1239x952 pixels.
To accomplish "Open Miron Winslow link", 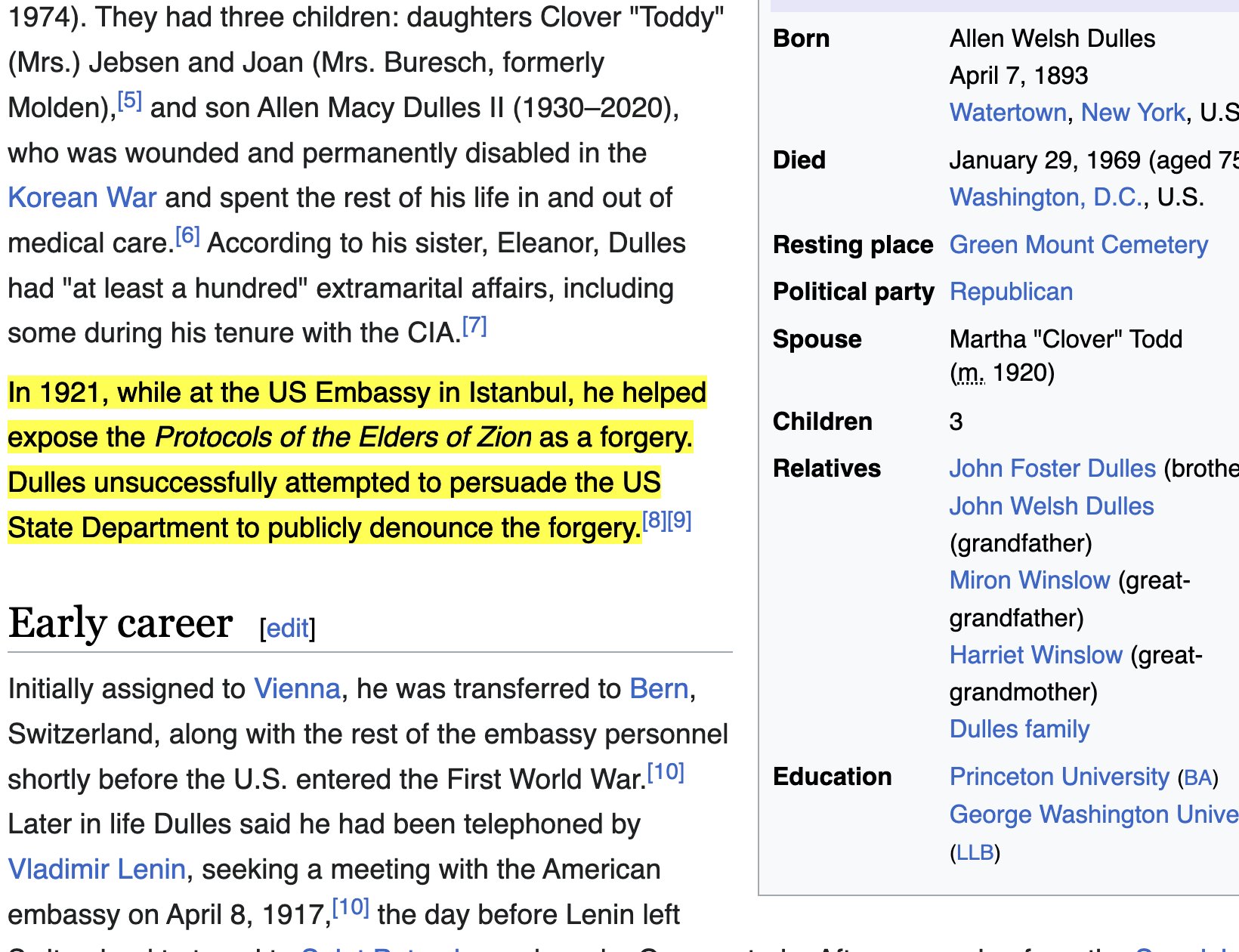I will pyautogui.click(x=1029, y=580).
